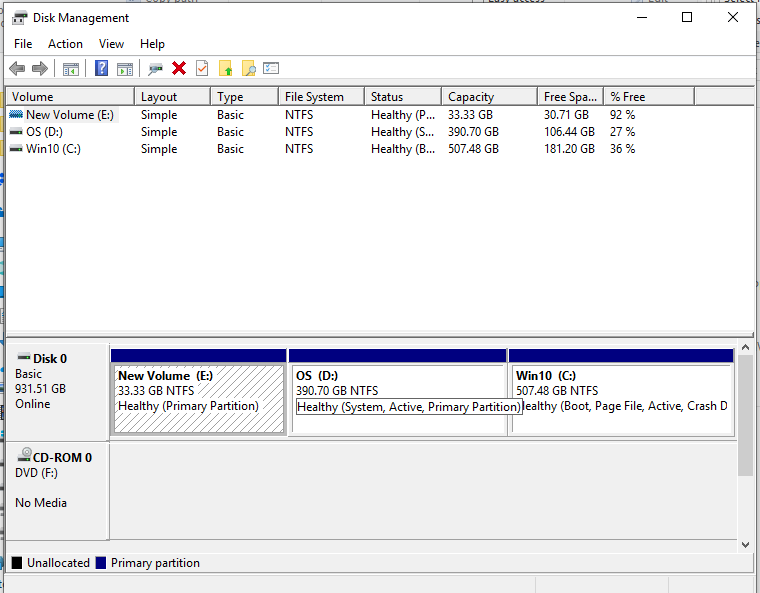Click the 507.48 GB capacity cell
This screenshot has width=760, height=593.
[x=473, y=149]
